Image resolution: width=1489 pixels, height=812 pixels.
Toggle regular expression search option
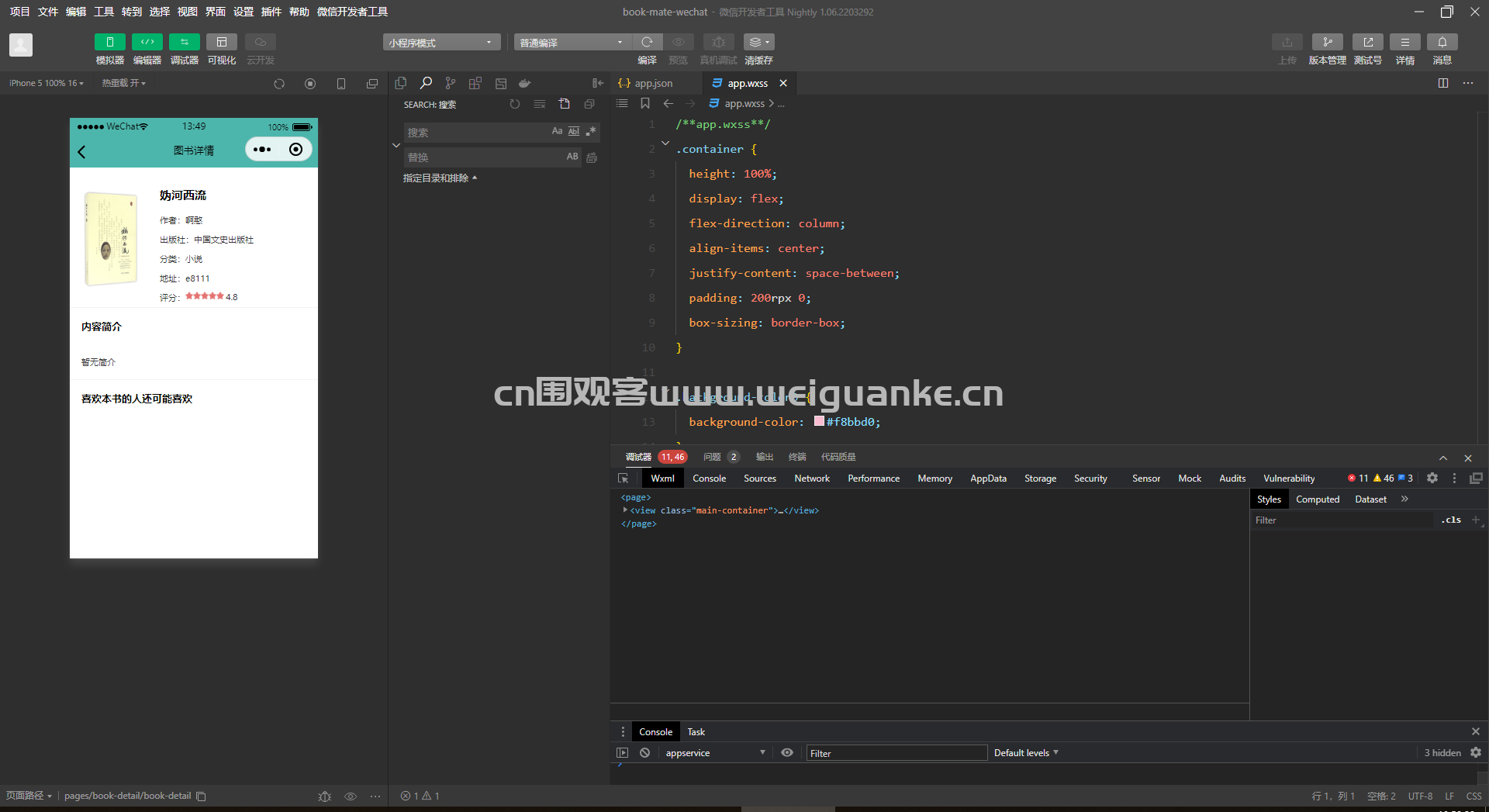coord(591,132)
